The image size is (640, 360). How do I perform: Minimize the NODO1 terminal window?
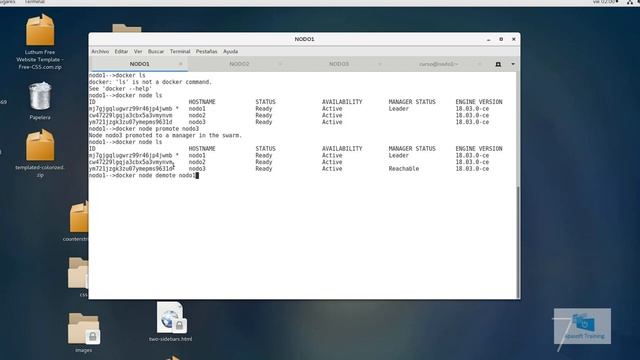tap(488, 39)
